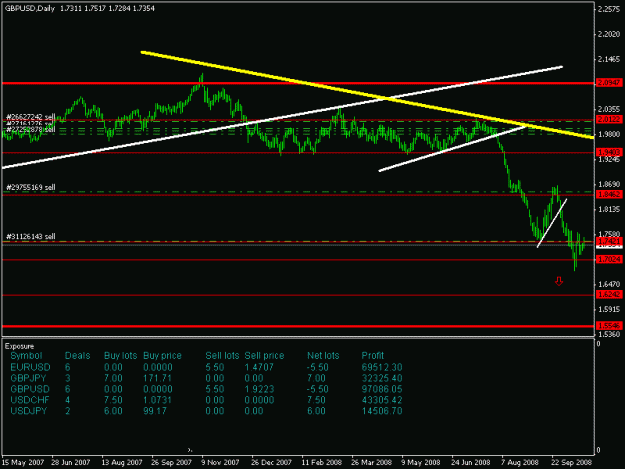Screen dimensions: 625x469
Task: Click the 2.1465 price axis value
Action: tap(609, 59)
